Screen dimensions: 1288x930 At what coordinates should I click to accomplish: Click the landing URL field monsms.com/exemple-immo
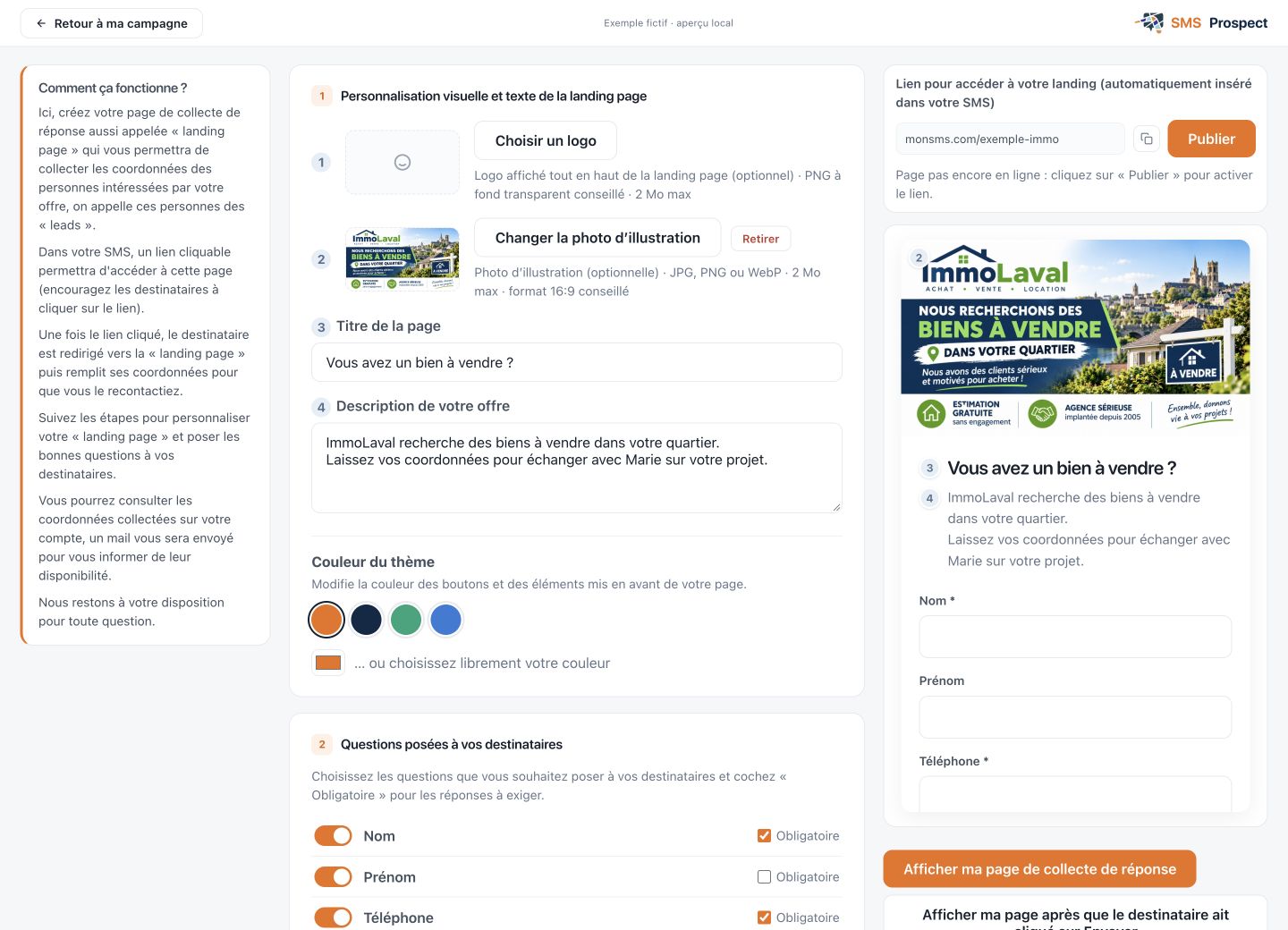1010,139
